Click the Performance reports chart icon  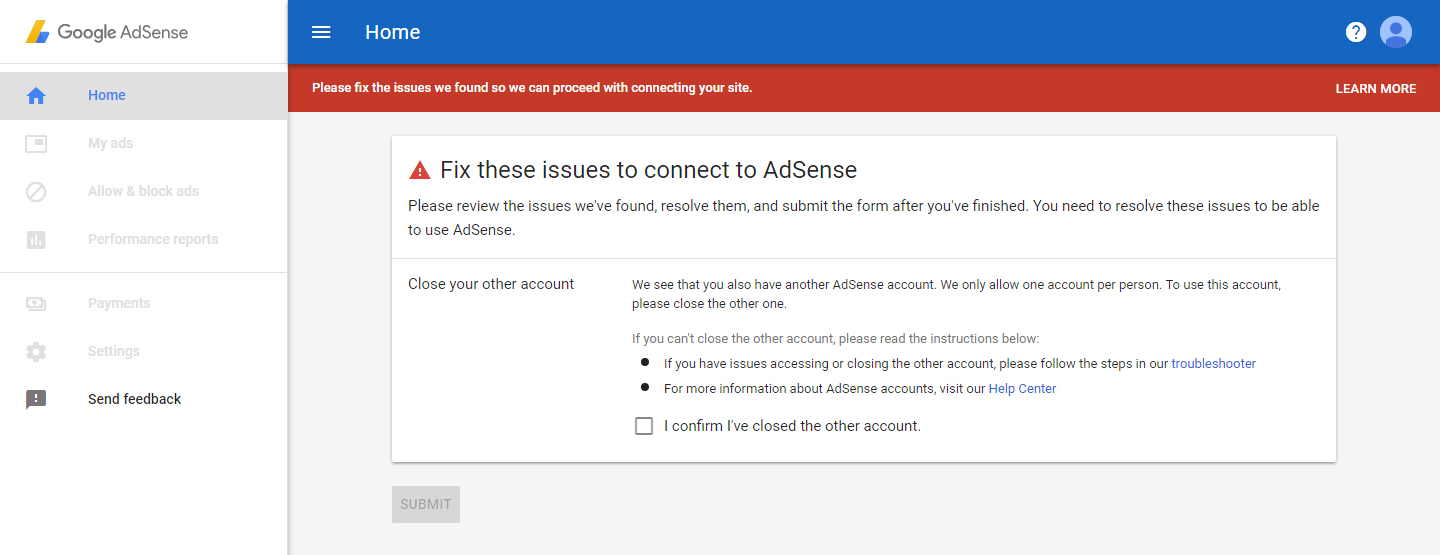click(36, 240)
